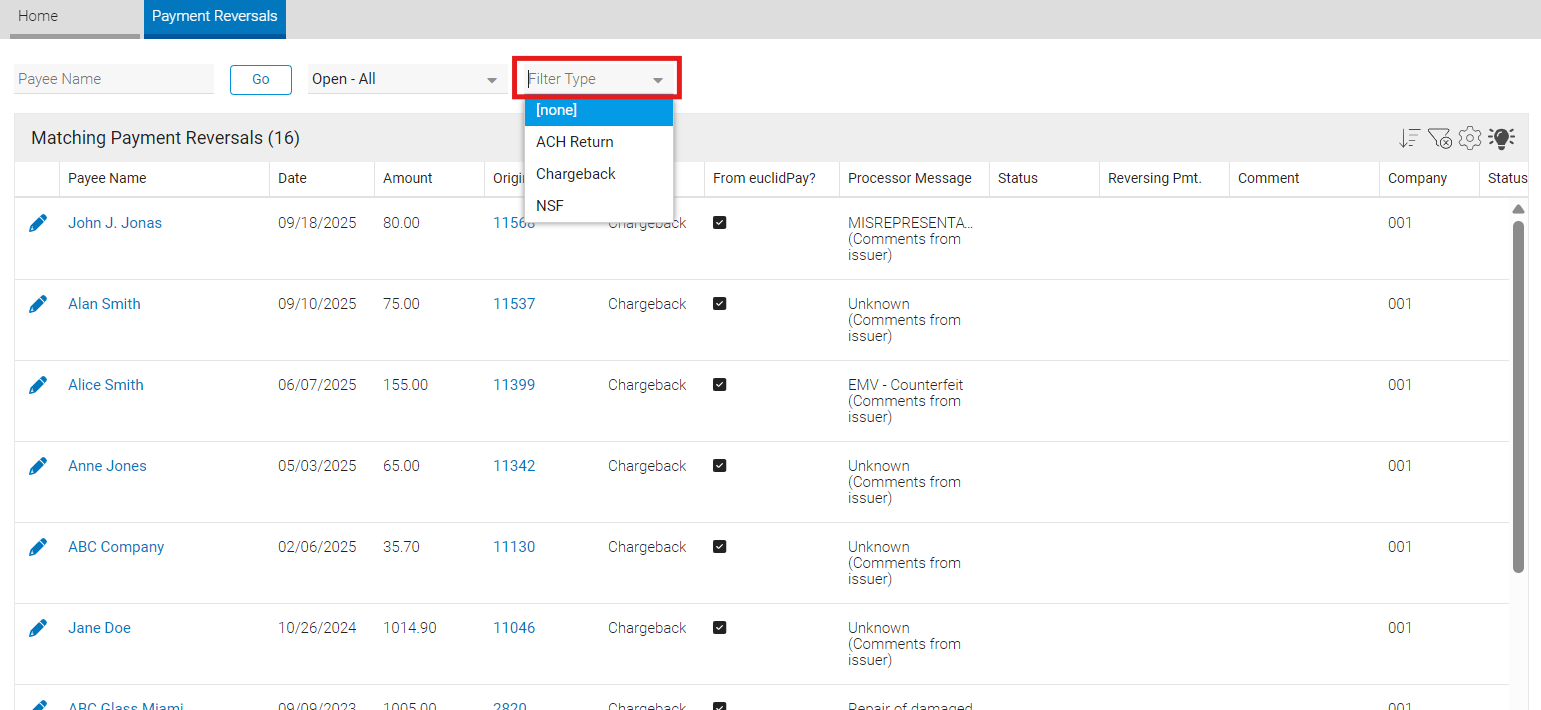Click Matching Payment Reversals (16) heading
Screen dimensions: 1541x710
(x=166, y=138)
